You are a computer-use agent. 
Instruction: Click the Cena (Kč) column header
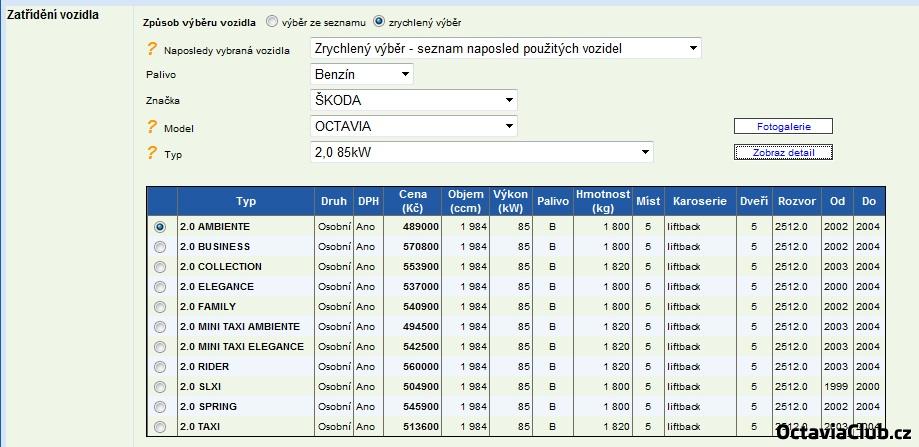413,201
